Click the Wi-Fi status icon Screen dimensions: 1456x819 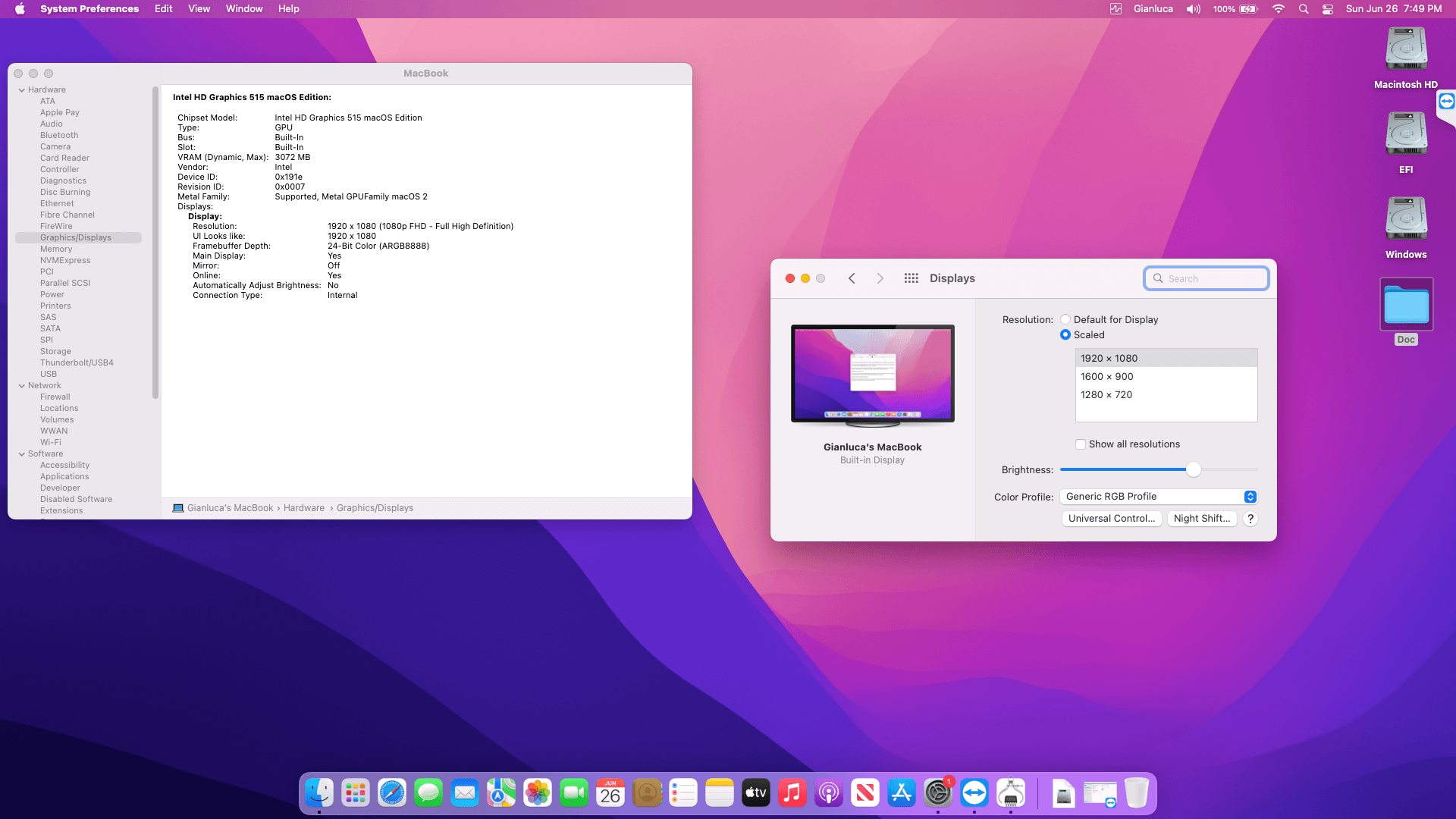coord(1279,9)
